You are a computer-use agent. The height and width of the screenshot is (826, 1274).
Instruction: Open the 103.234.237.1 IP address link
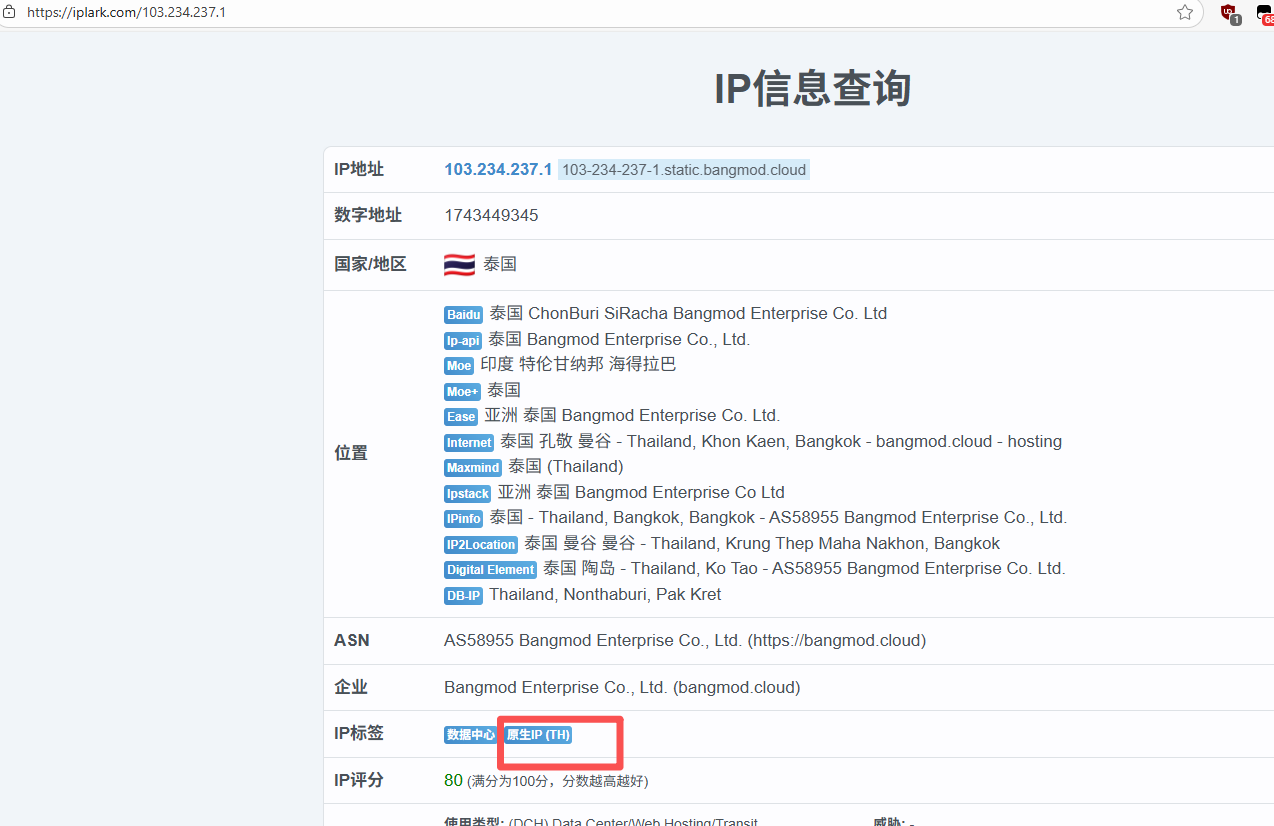point(498,170)
